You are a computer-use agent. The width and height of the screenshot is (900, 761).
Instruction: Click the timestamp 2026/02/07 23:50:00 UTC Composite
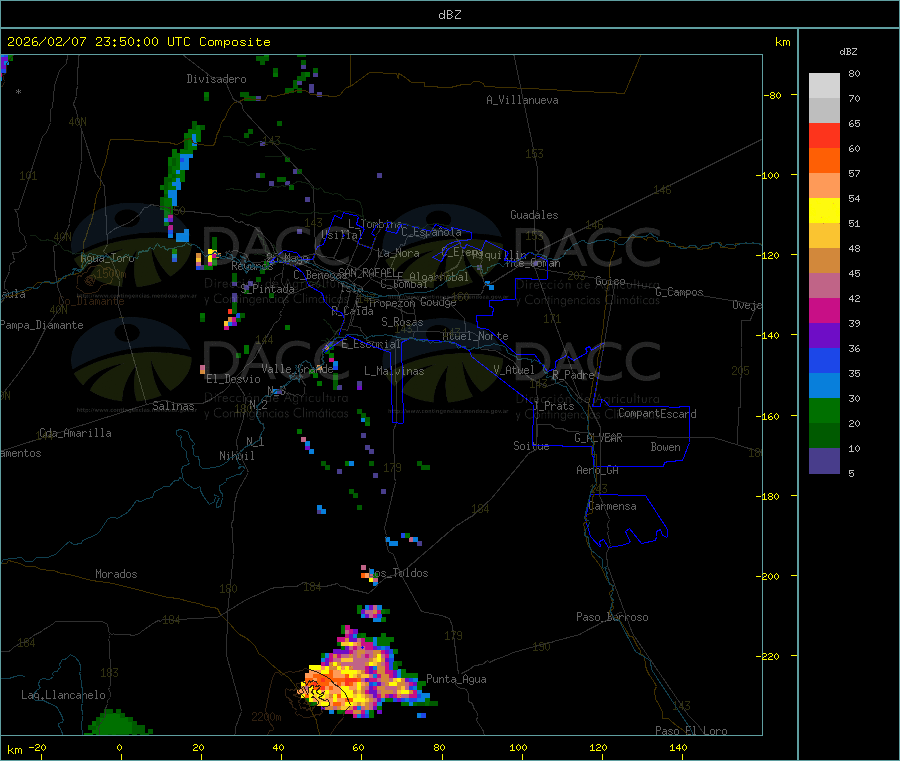click(x=138, y=42)
